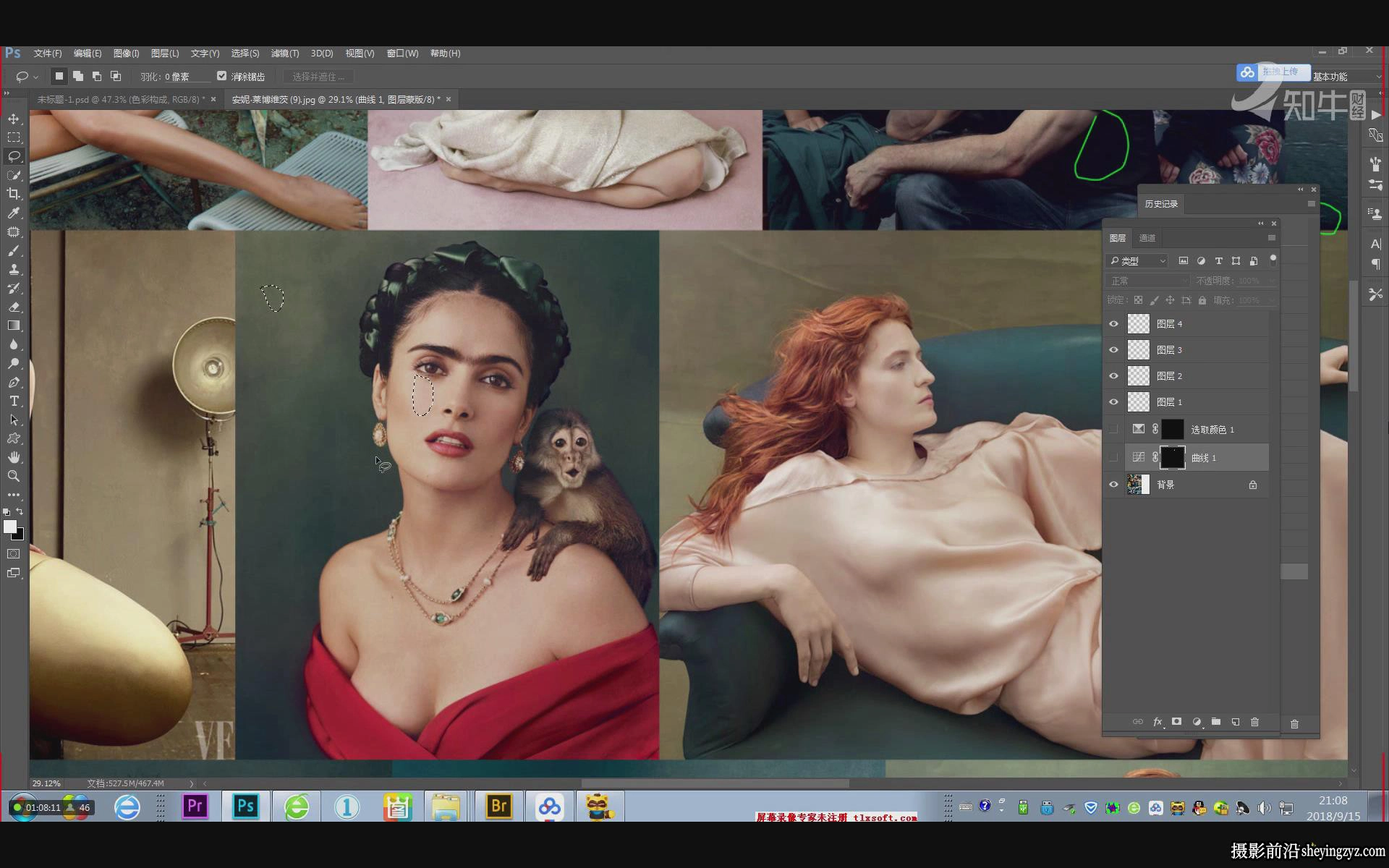Select the Hand tool
Viewport: 1389px width, 868px height.
coord(14,457)
